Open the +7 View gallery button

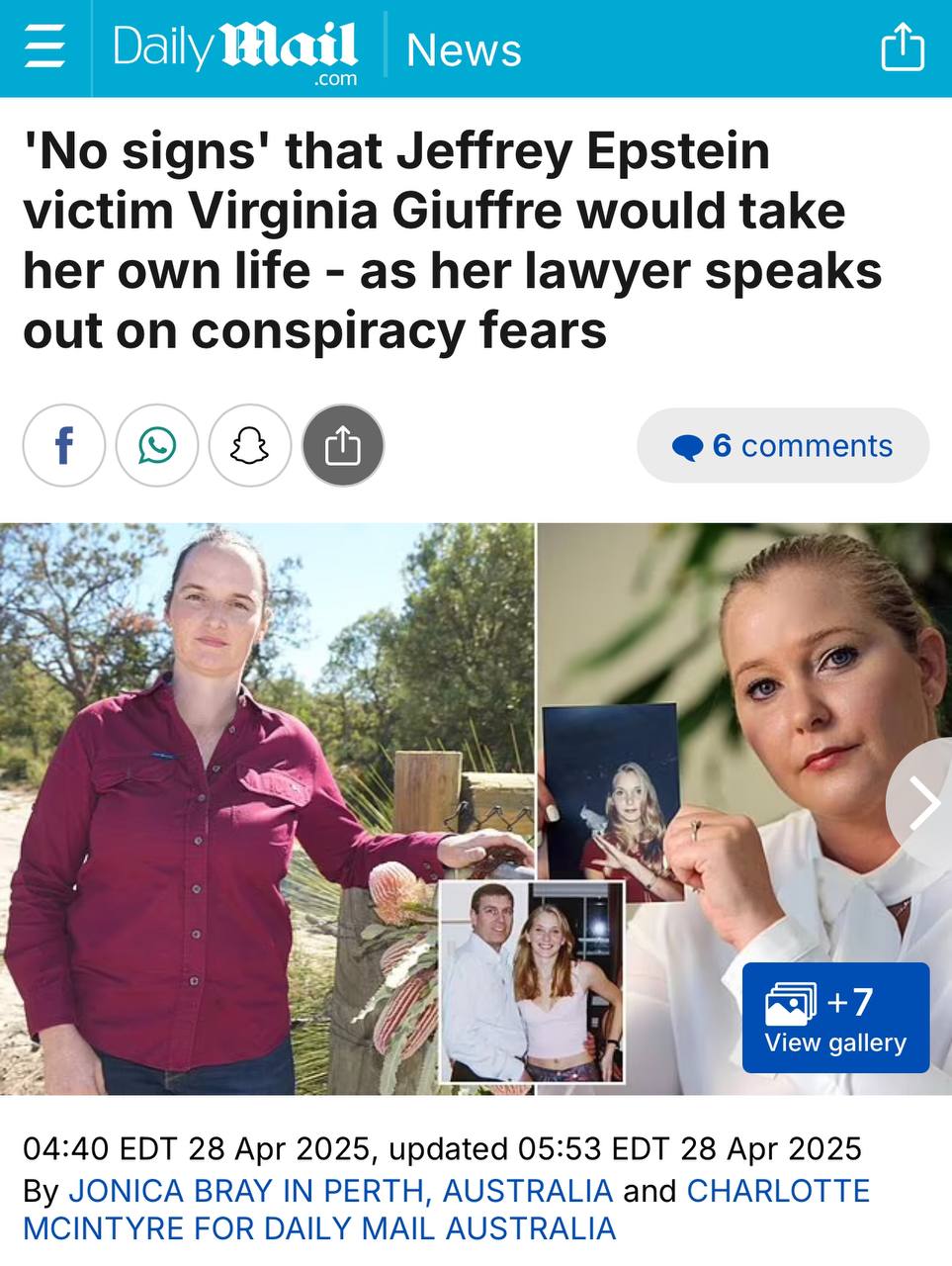click(x=836, y=1018)
